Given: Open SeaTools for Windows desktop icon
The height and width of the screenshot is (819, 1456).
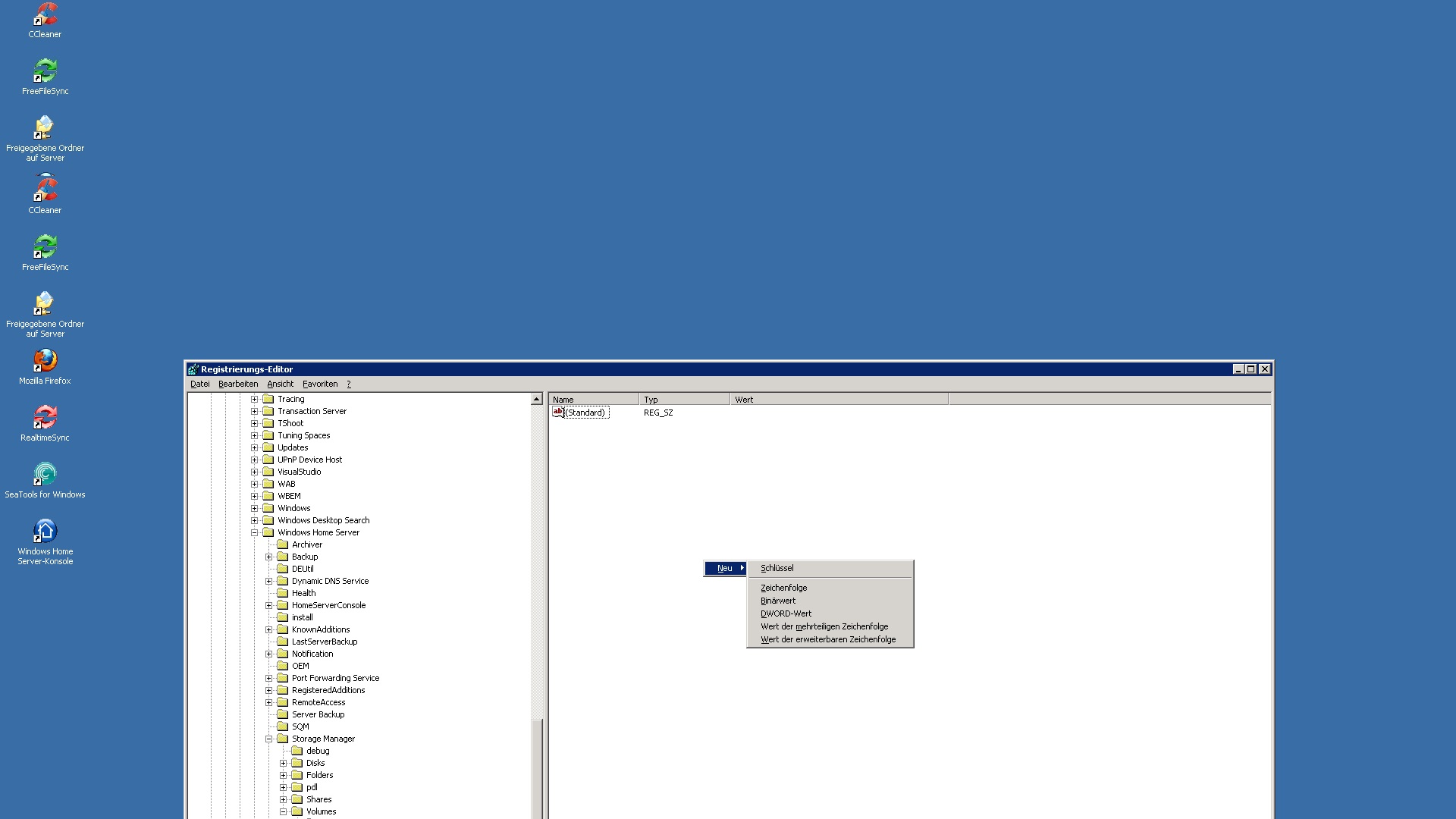Looking at the screenshot, I should click(x=45, y=475).
